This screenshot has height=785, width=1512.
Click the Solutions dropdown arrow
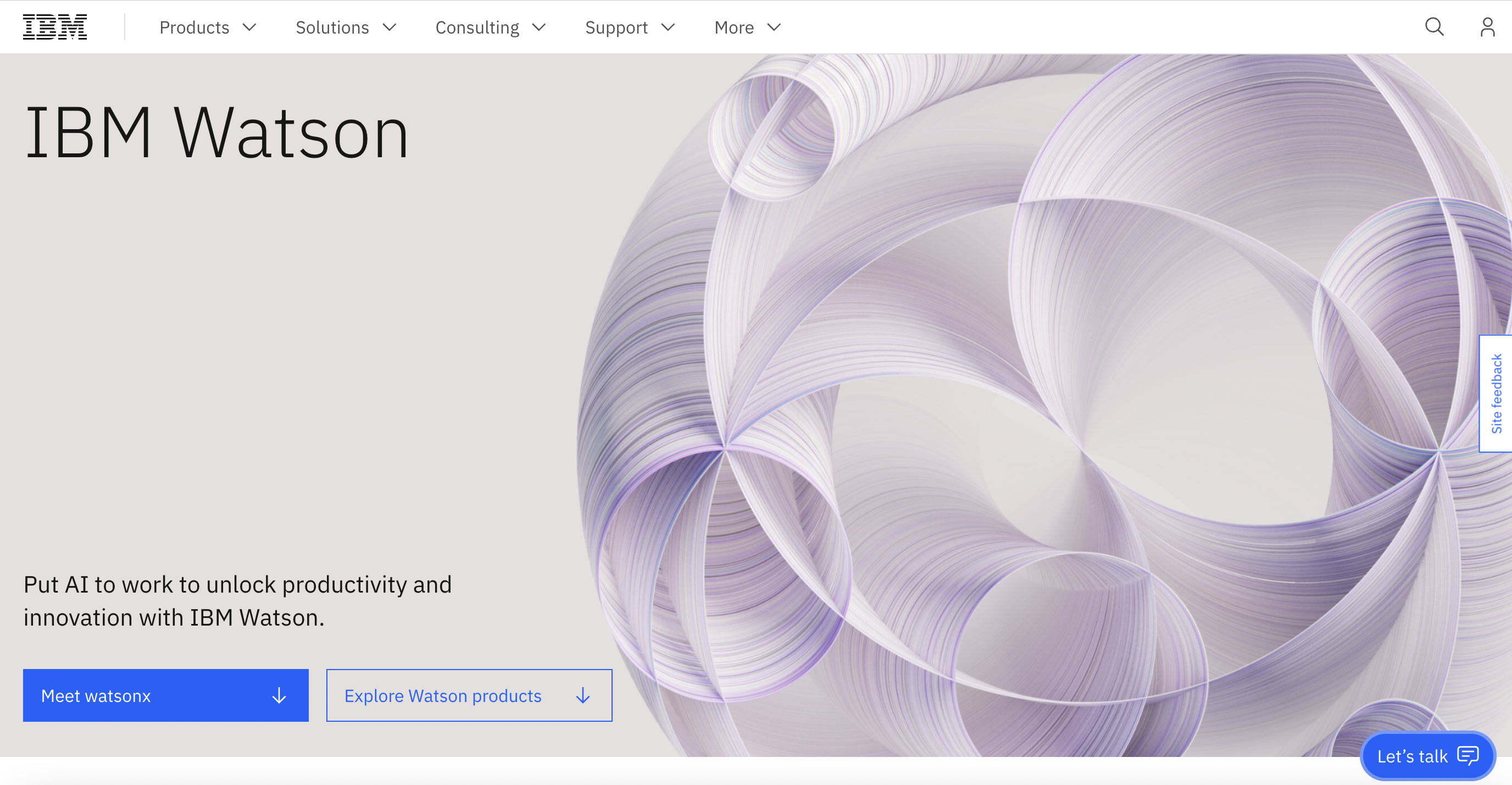click(390, 27)
